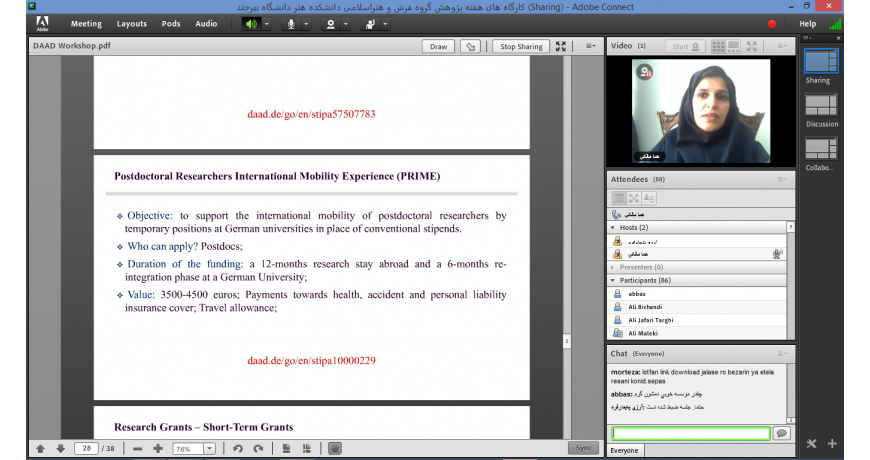Select the Discussion layout thumbnail
Screen dimensions: 870x460
point(821,105)
